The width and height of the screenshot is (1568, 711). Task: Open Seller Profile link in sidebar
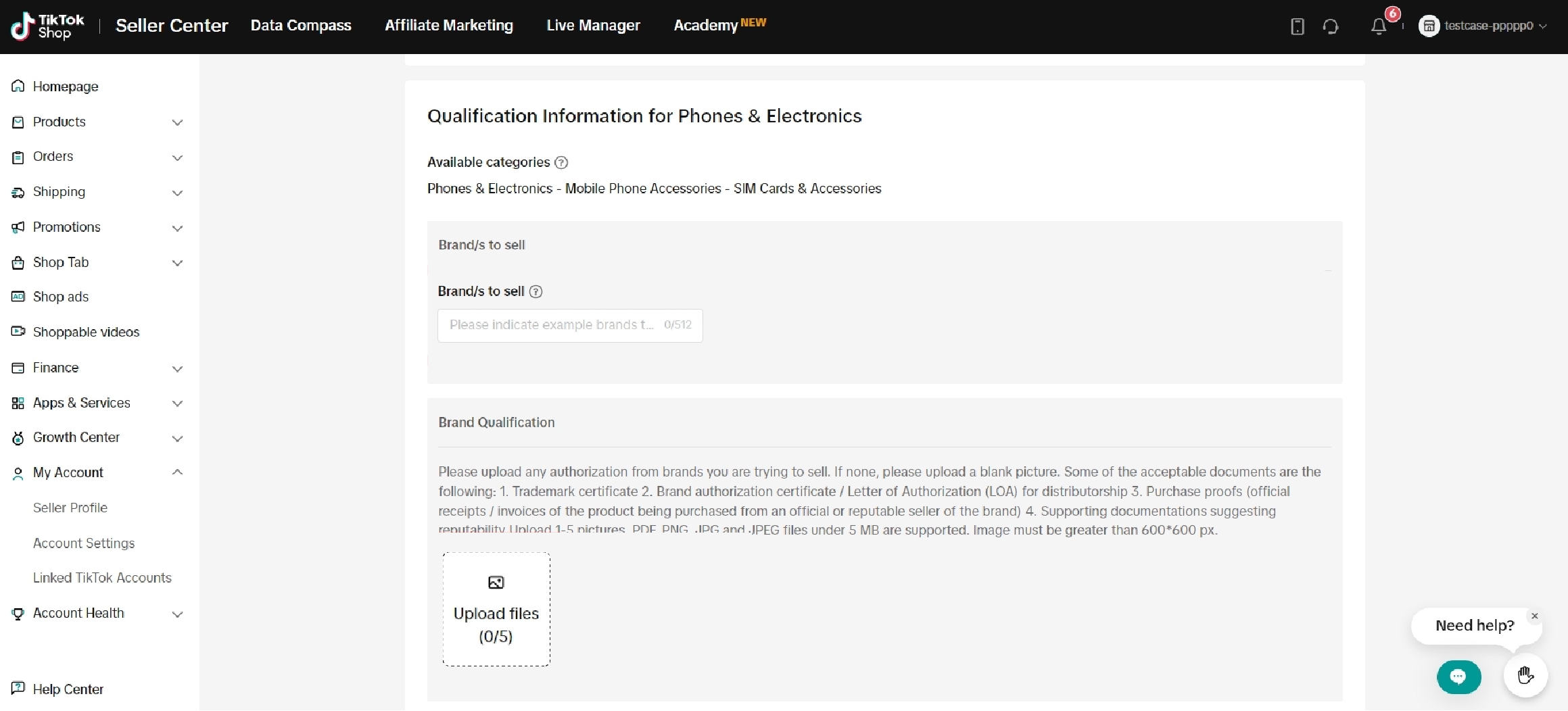pyautogui.click(x=70, y=508)
